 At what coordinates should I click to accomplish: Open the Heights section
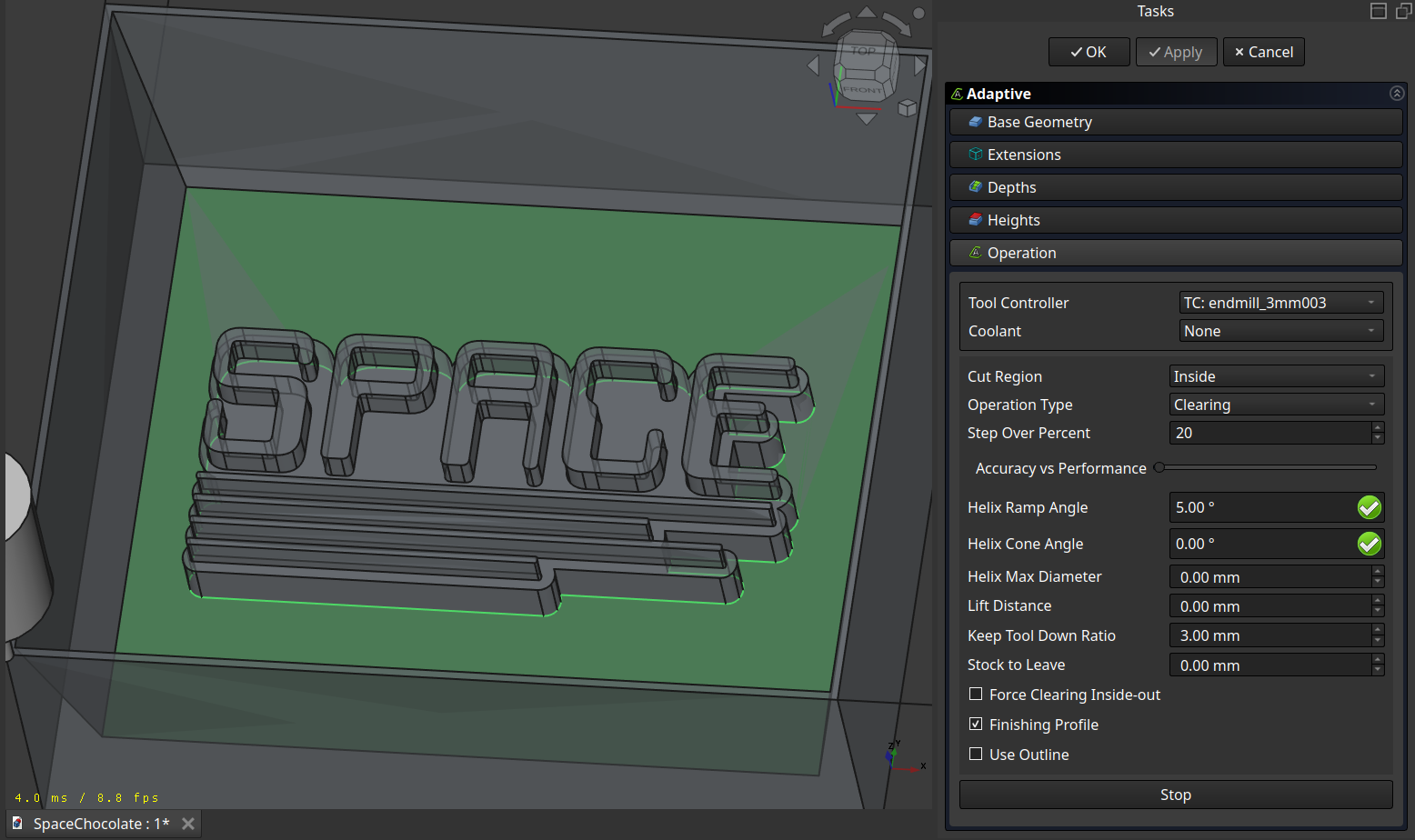click(1176, 220)
